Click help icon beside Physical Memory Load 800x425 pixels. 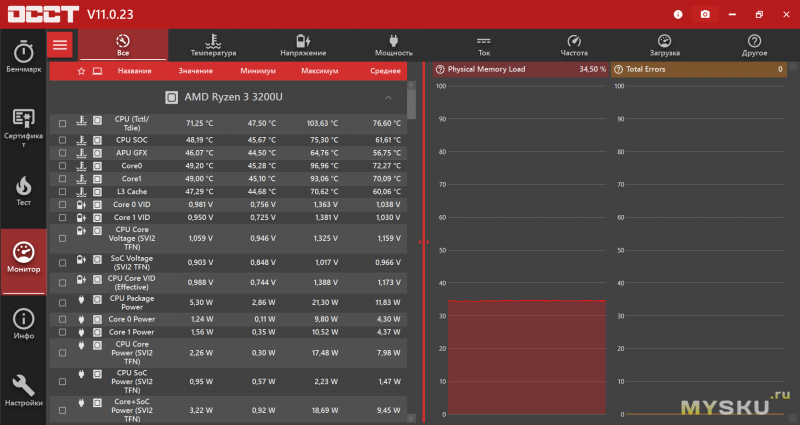point(440,69)
